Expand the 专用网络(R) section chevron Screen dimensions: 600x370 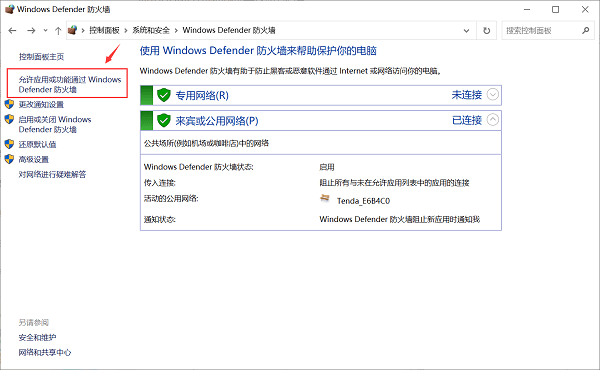(493, 94)
